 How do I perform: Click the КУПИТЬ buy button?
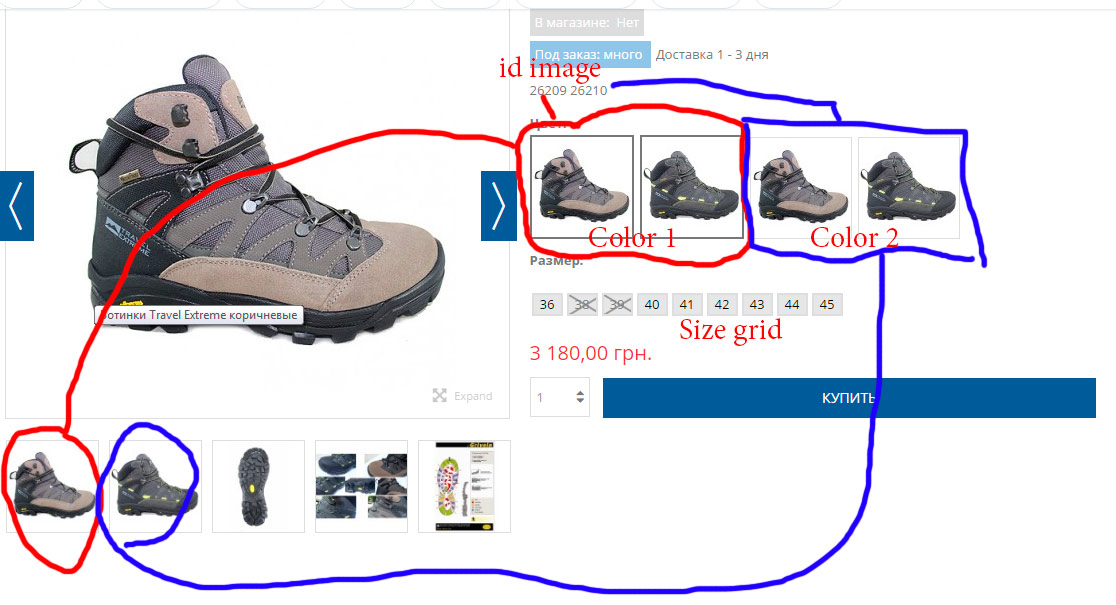click(849, 398)
